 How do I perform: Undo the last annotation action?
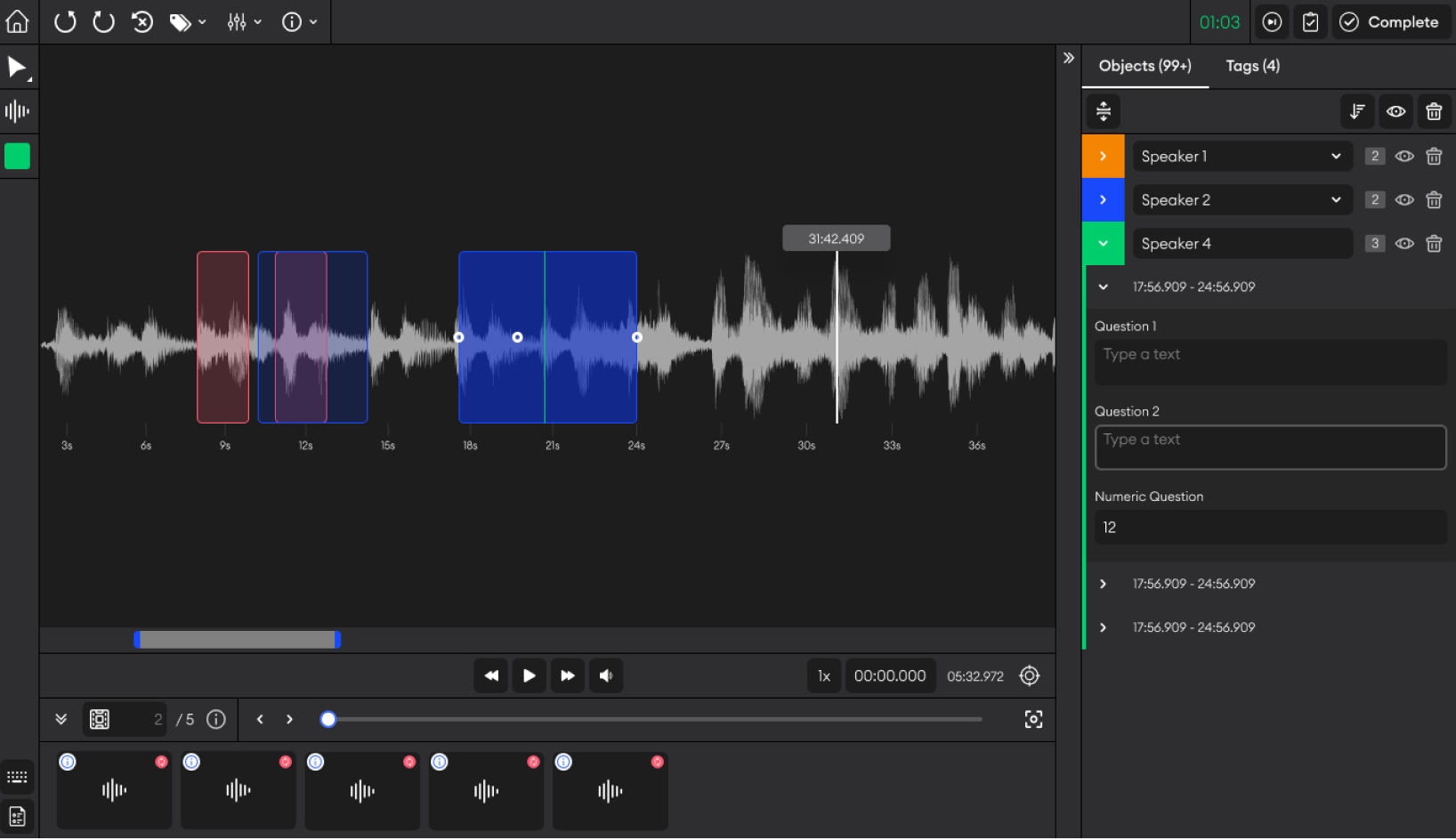point(65,22)
